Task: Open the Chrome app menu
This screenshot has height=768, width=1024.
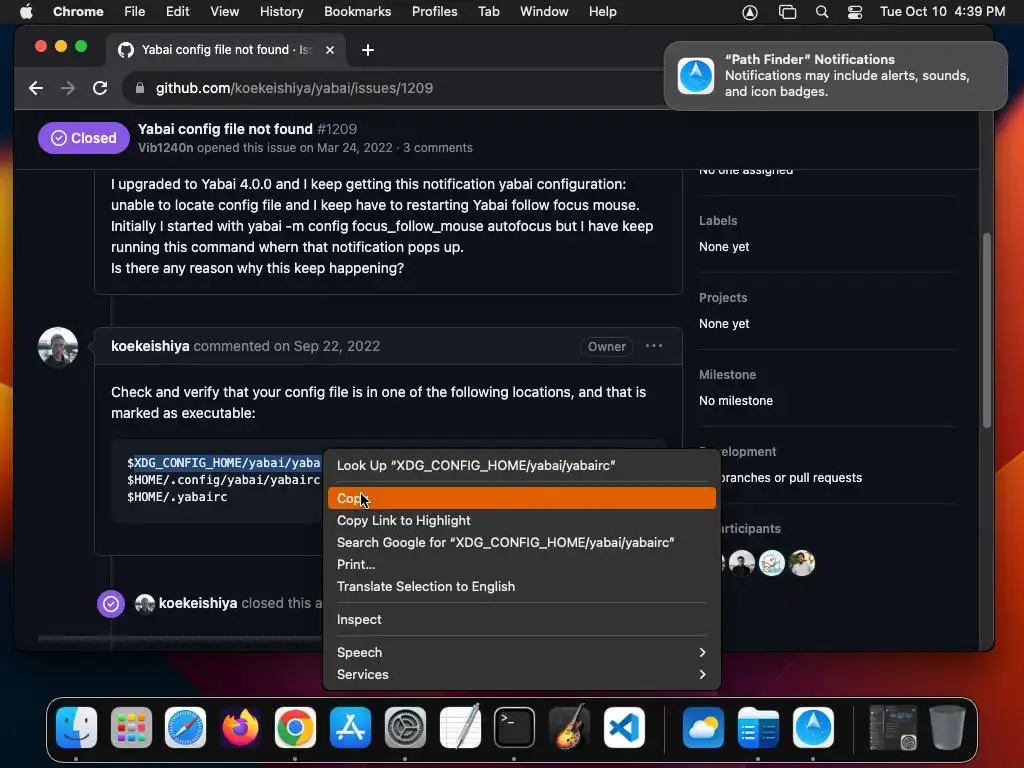Action: (78, 12)
